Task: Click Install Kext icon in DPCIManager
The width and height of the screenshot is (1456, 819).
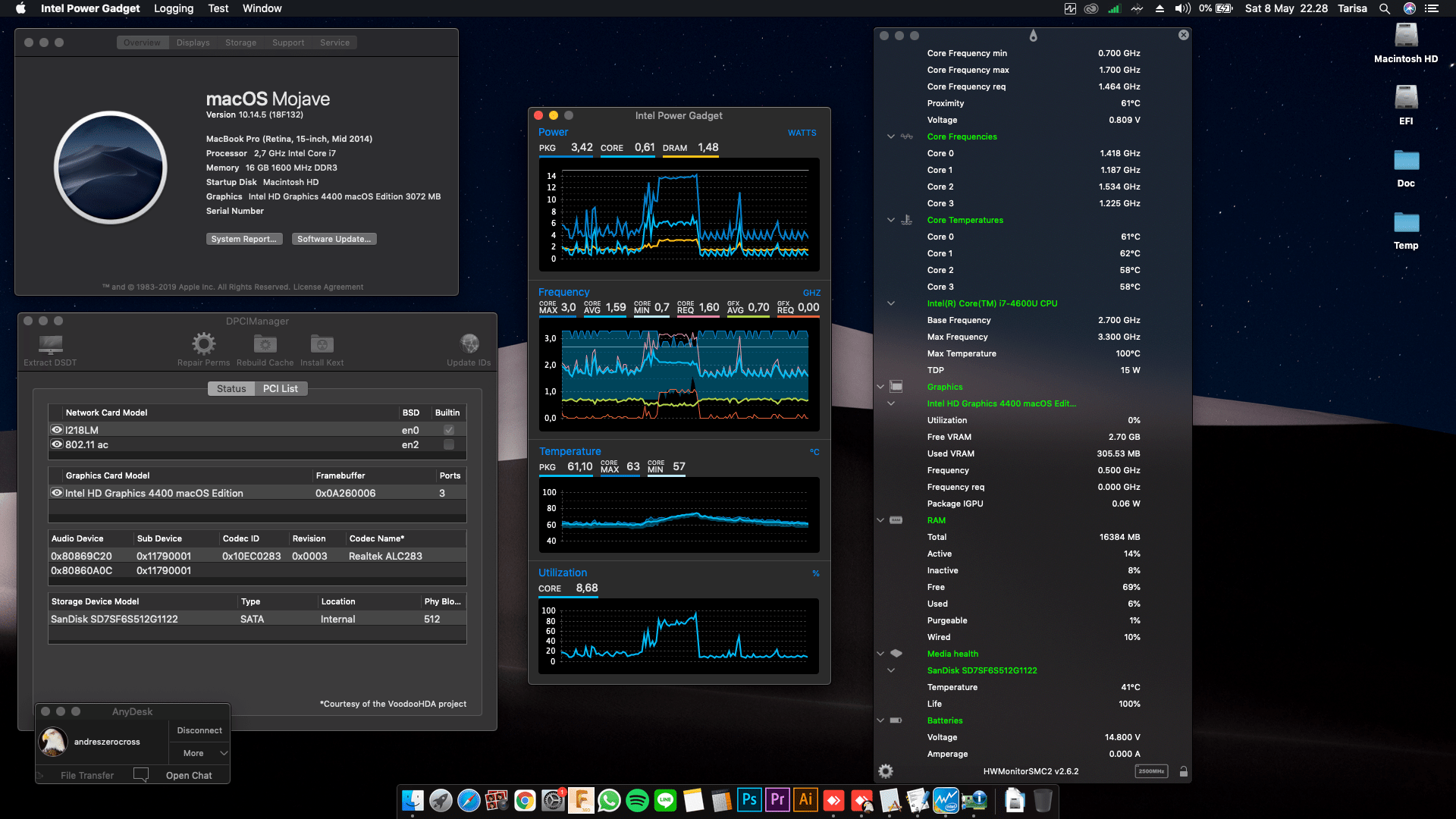Action: click(x=322, y=344)
